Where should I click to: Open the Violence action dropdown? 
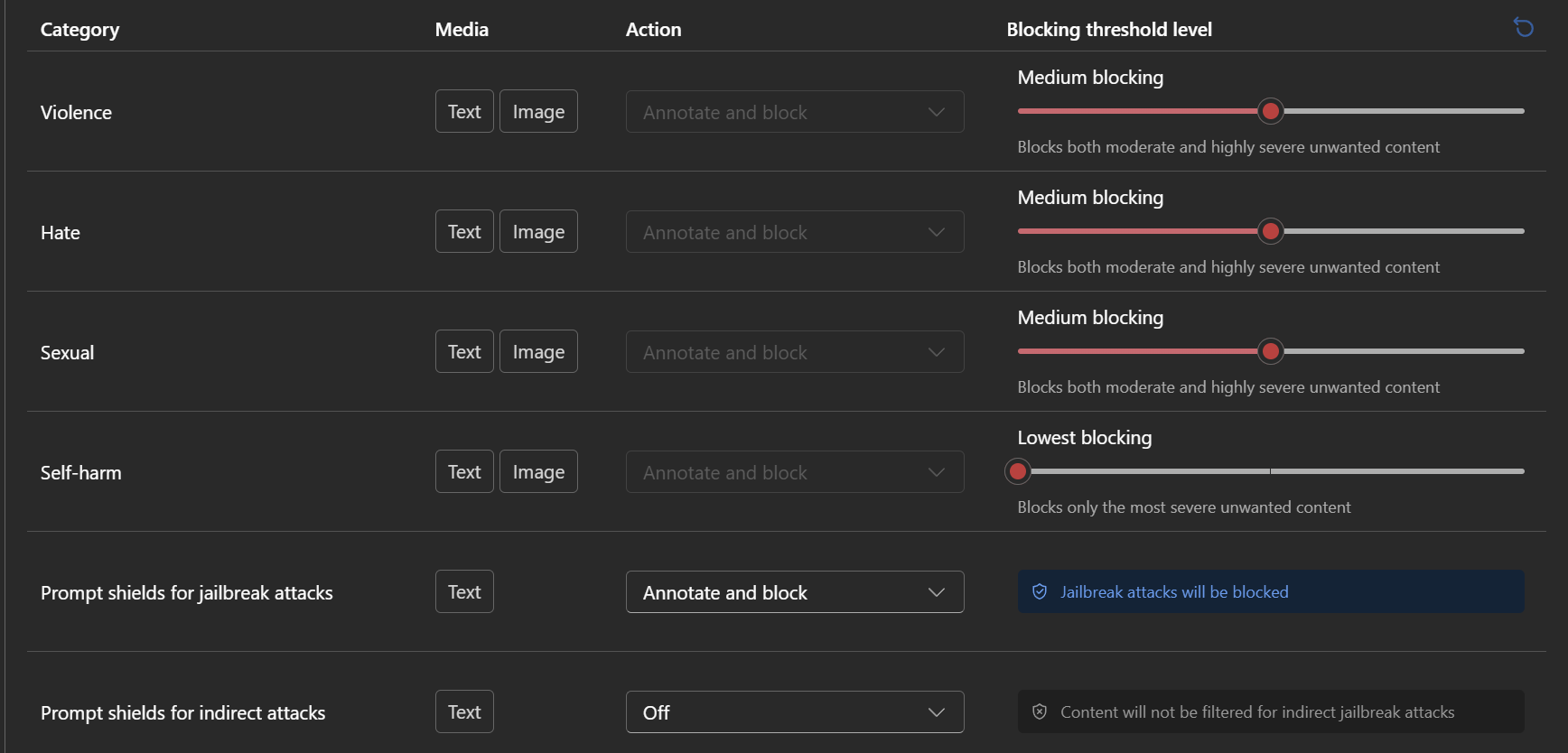point(794,112)
